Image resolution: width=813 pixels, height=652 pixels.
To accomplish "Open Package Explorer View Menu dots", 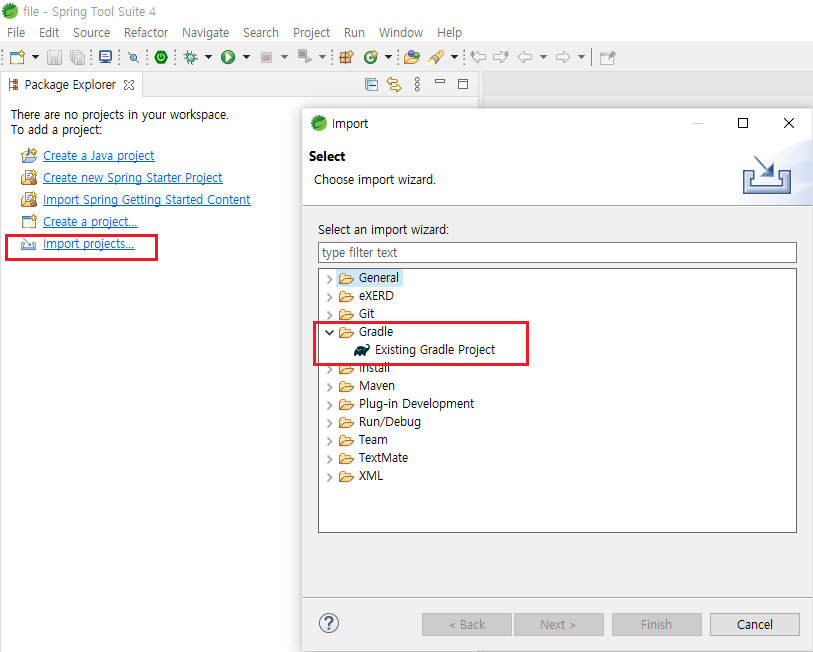I will click(x=417, y=85).
